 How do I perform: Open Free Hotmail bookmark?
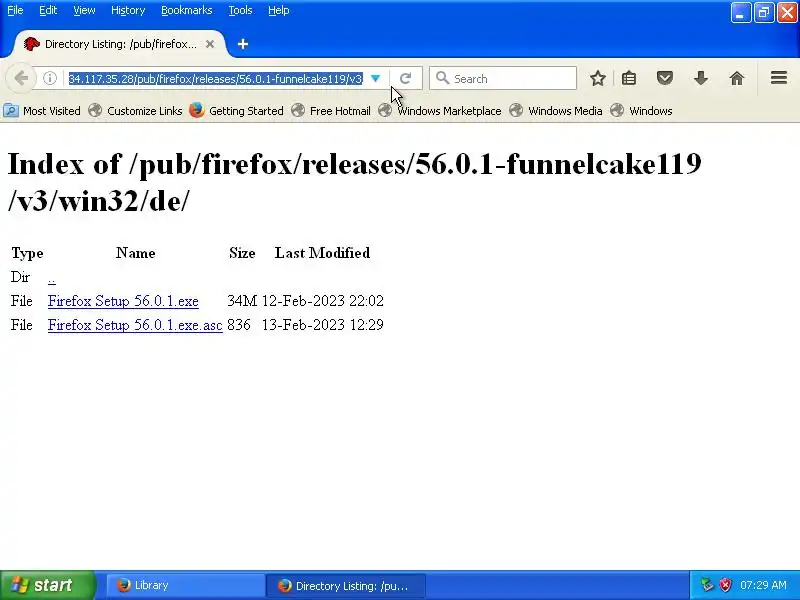coord(331,111)
